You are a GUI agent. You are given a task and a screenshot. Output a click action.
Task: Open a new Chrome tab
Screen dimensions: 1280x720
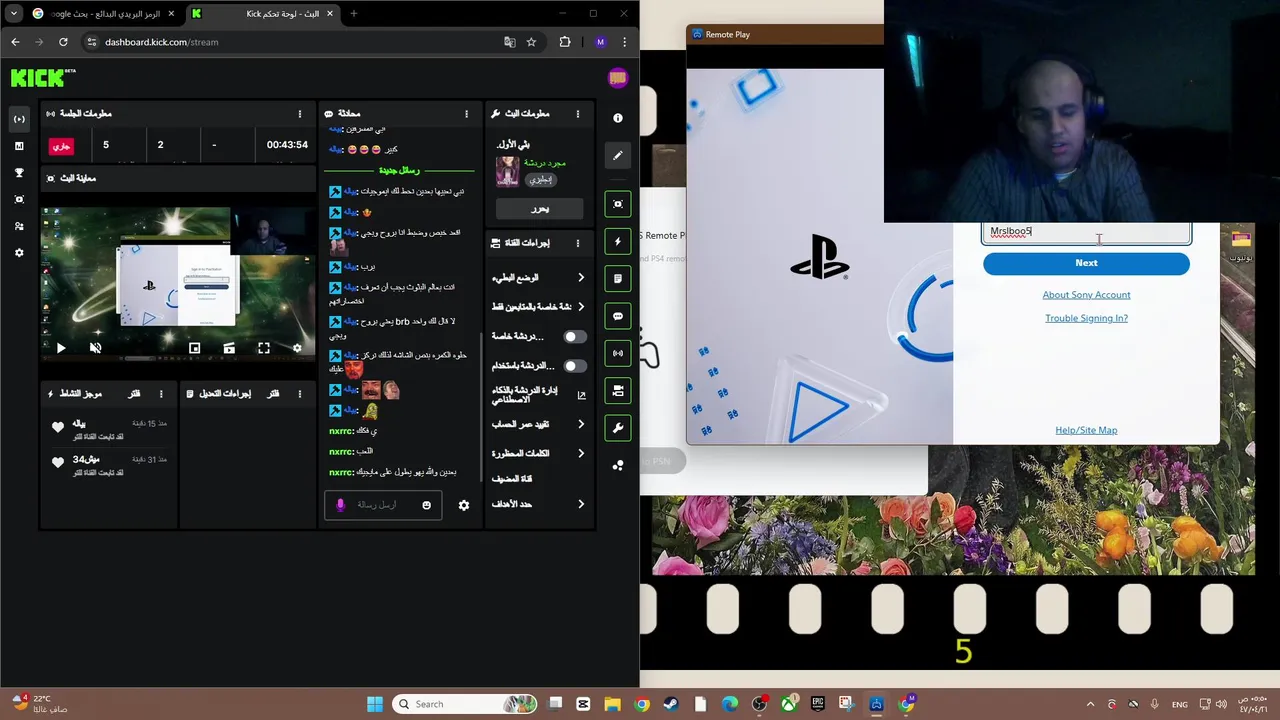point(353,14)
